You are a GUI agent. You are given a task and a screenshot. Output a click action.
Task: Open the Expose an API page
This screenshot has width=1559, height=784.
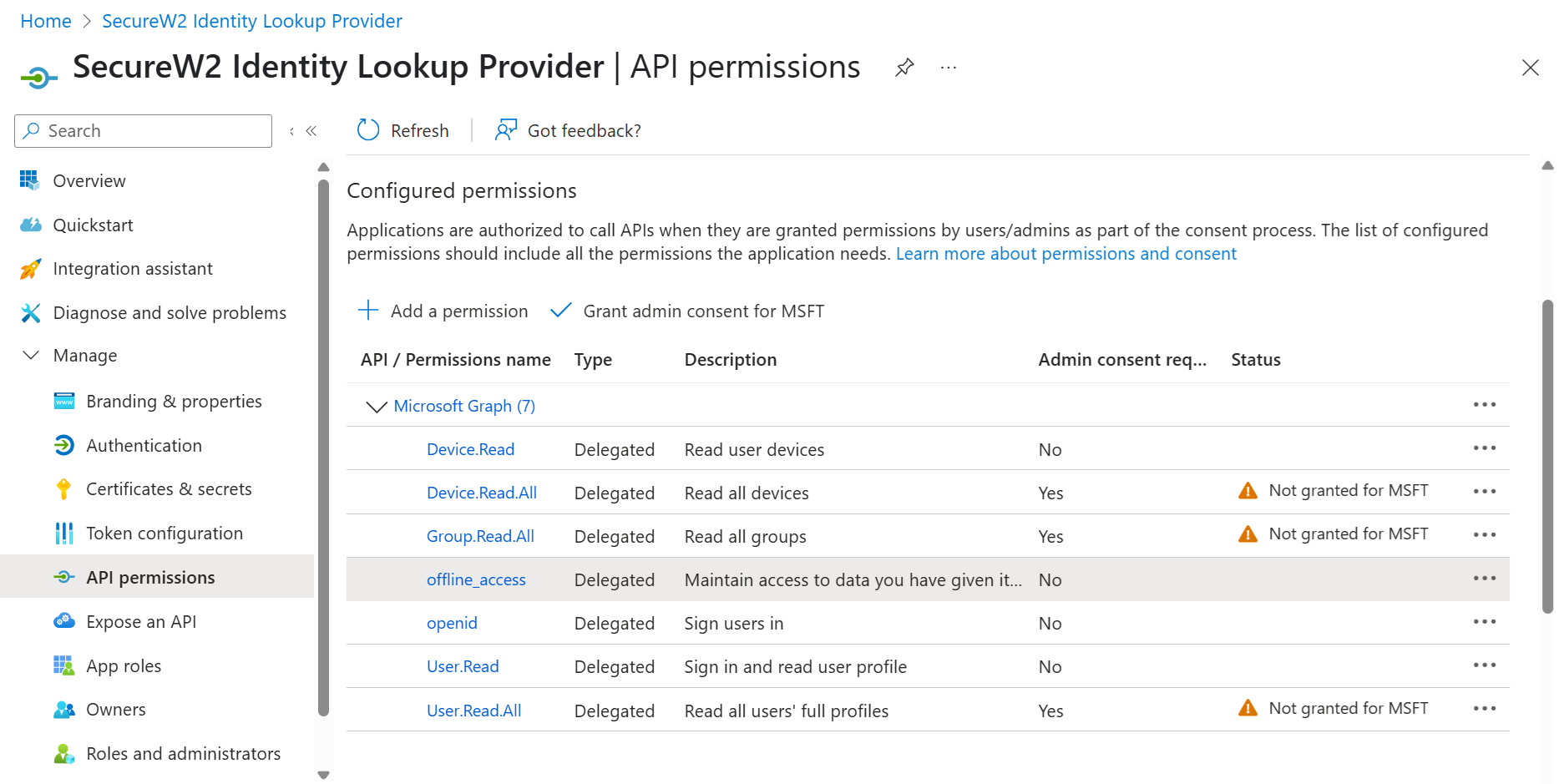coord(141,622)
